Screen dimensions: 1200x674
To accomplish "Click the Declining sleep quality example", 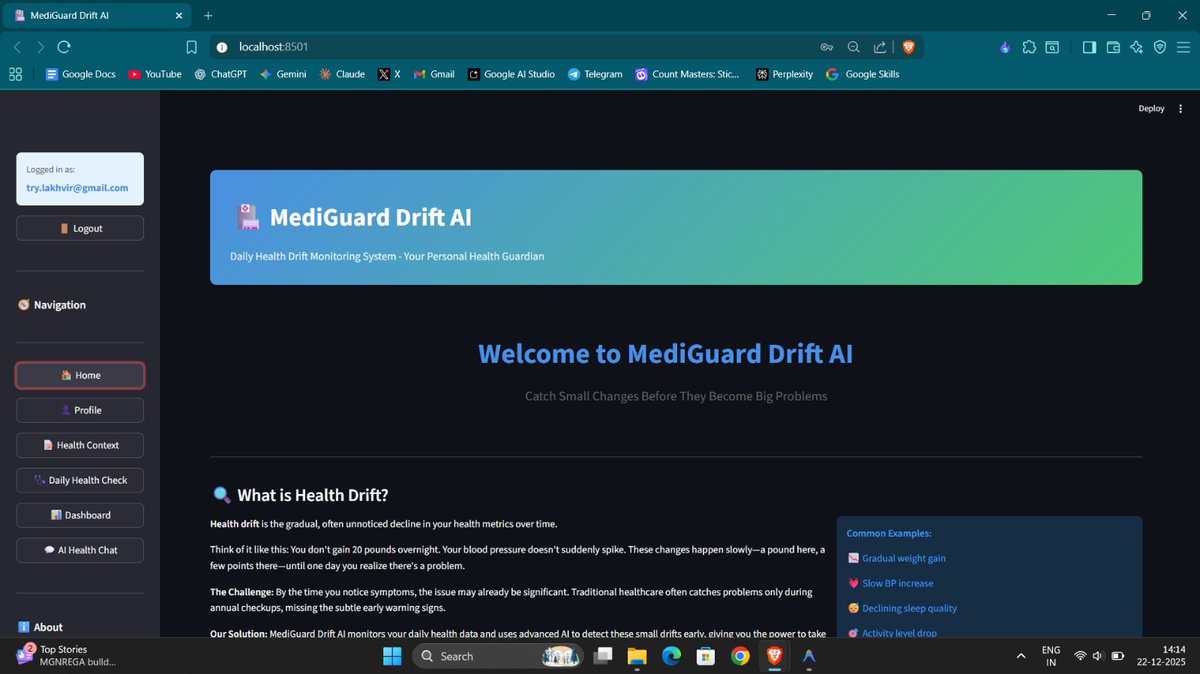I will point(902,608).
